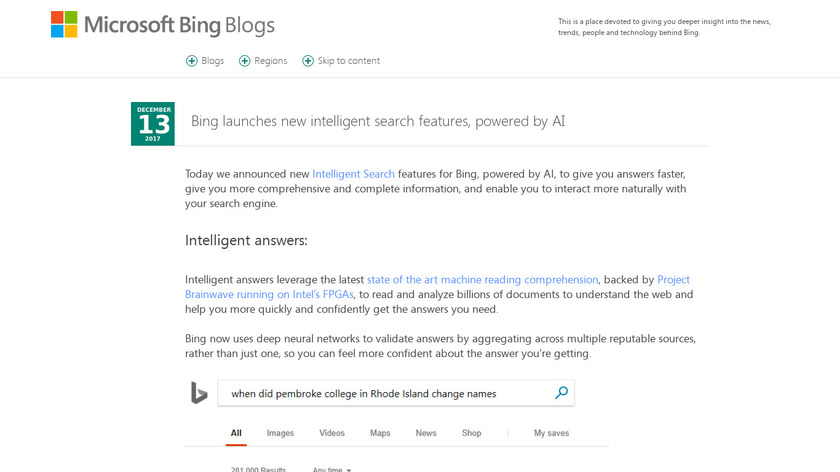Click the magnifying glass search icon
Image resolution: width=840 pixels, height=472 pixels.
(x=561, y=393)
